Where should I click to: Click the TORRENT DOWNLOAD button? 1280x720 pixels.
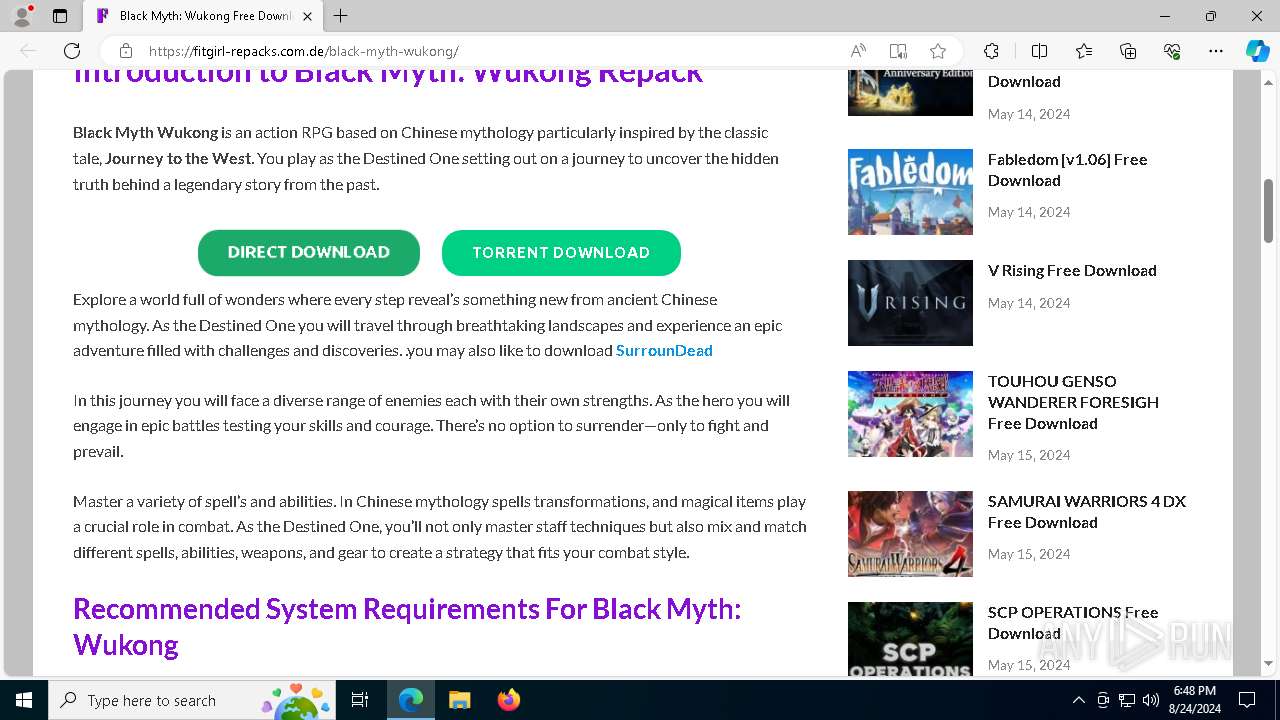(x=561, y=253)
